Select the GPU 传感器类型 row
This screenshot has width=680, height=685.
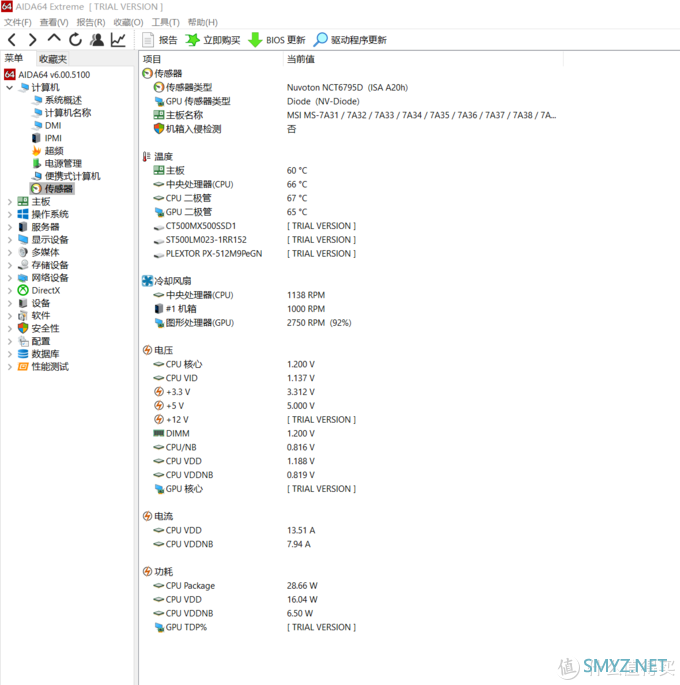pos(256,101)
